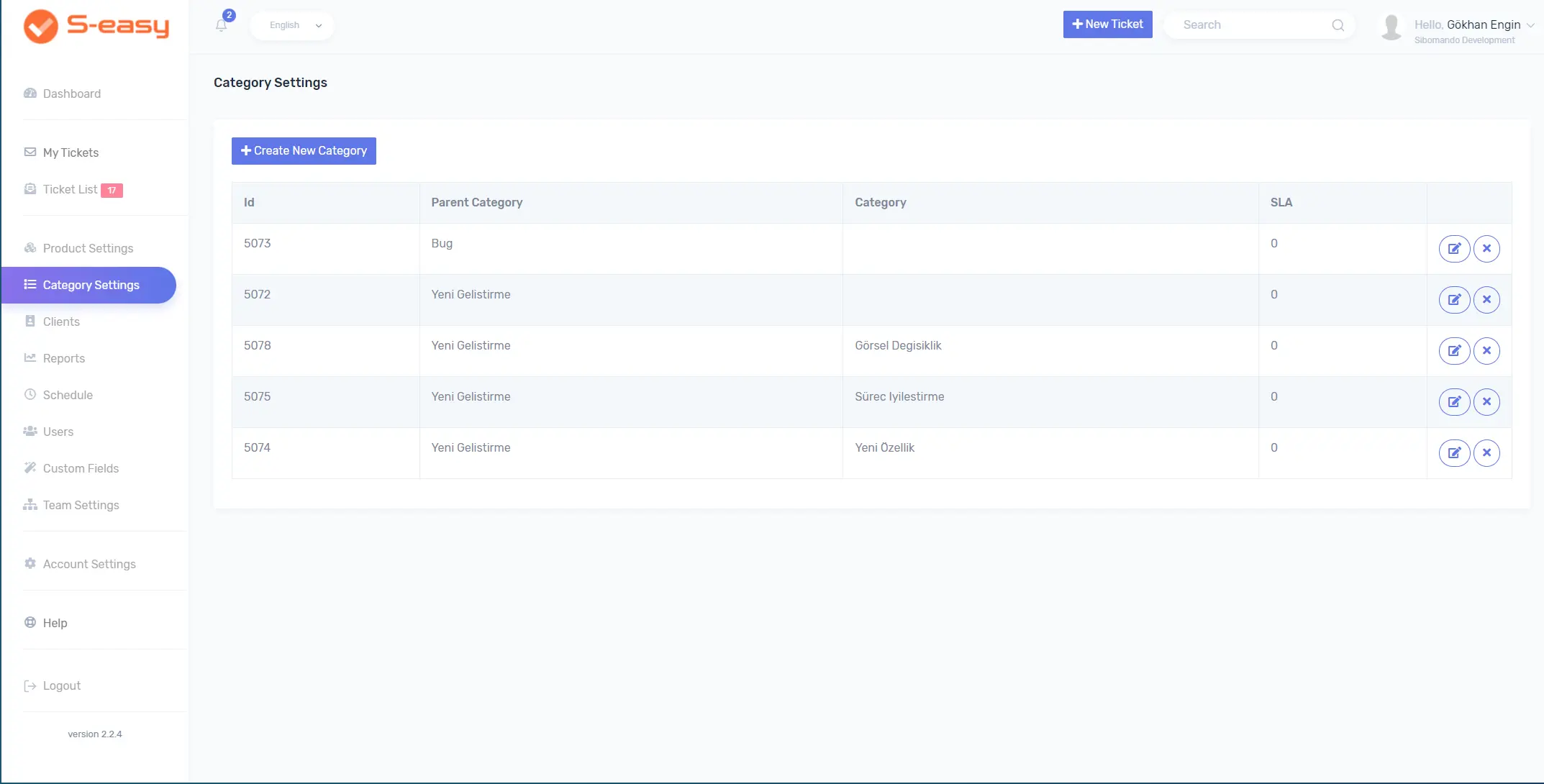Open My Tickets page
The image size is (1544, 784).
point(71,152)
